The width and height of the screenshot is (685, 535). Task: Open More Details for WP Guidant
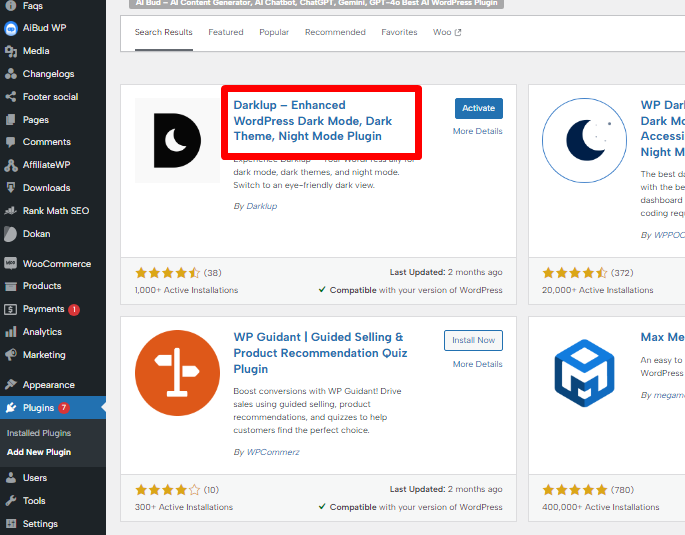477,364
